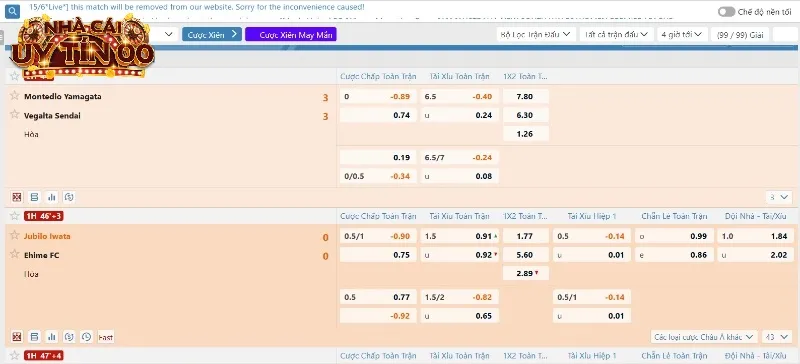Toggle the dark mode switch 'Chế độ nền tối'

726,12
